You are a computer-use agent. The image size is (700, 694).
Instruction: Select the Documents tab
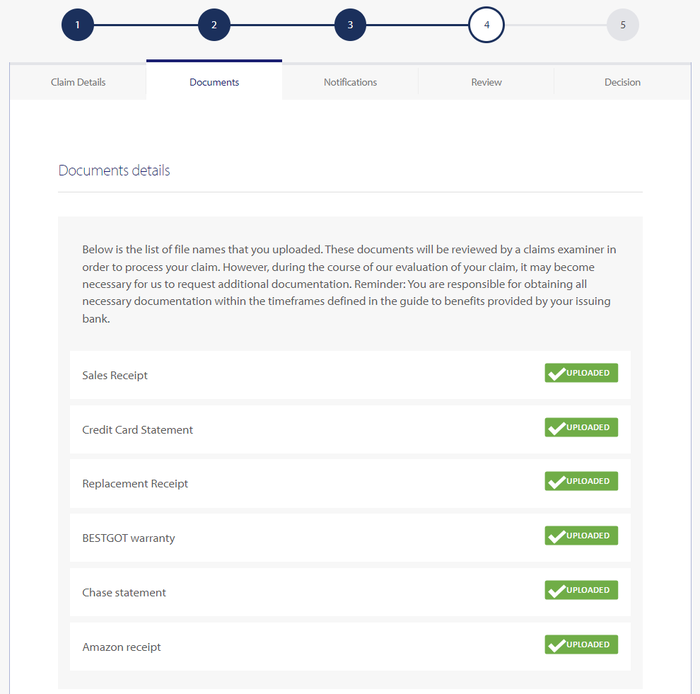[214, 81]
